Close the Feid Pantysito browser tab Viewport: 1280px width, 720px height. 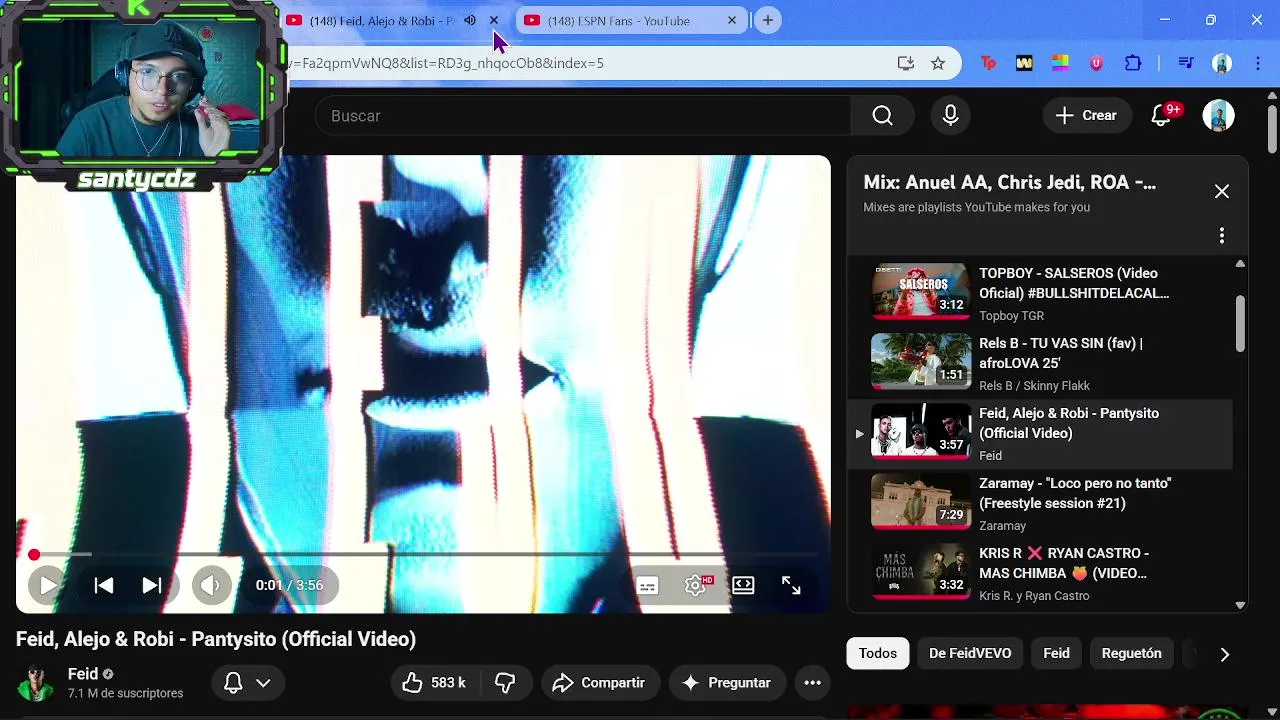click(493, 20)
